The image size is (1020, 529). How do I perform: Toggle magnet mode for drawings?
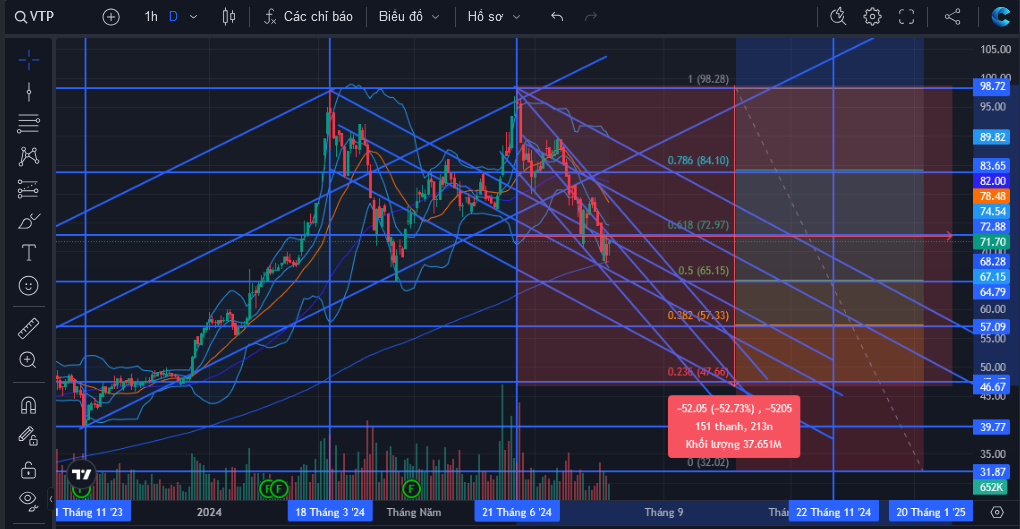click(28, 405)
